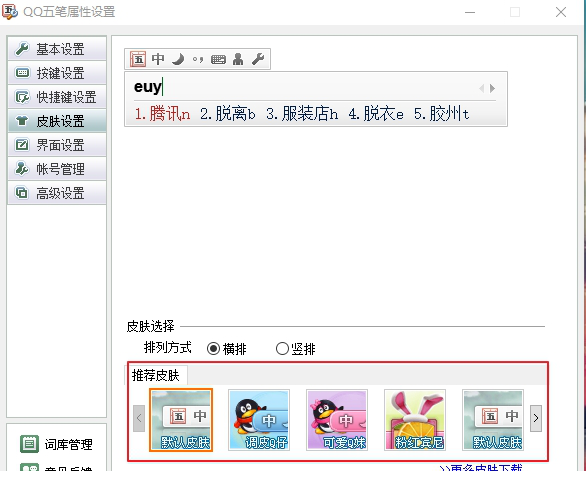This screenshot has width=586, height=489.
Task: Click next candidates page arrow in preview
Action: (x=493, y=89)
